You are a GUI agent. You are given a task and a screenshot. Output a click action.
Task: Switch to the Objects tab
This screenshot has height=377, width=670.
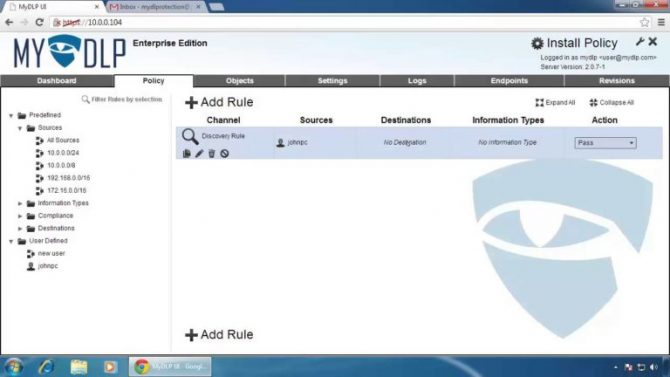pyautogui.click(x=239, y=81)
